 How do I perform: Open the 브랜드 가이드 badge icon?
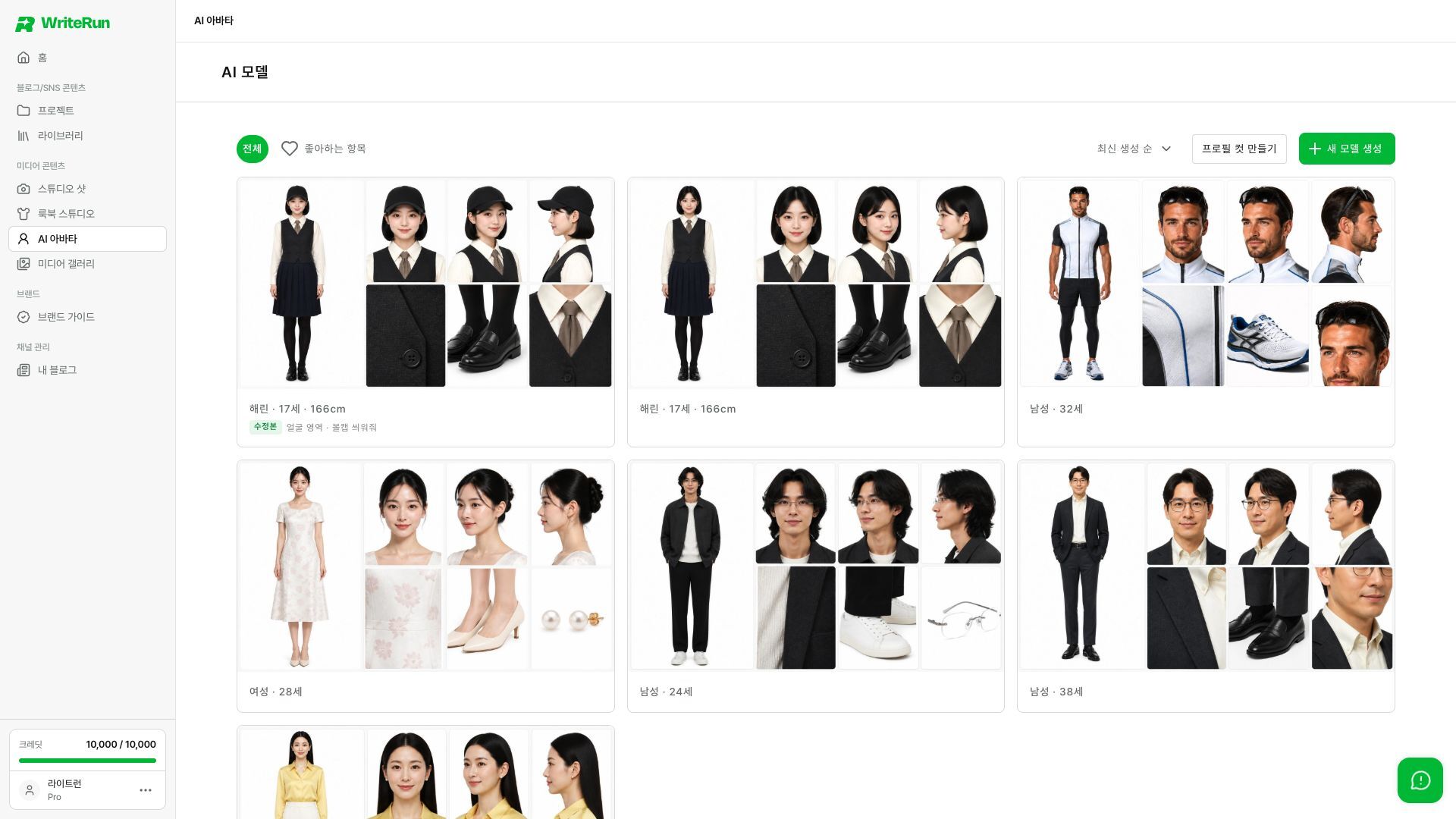click(x=24, y=317)
